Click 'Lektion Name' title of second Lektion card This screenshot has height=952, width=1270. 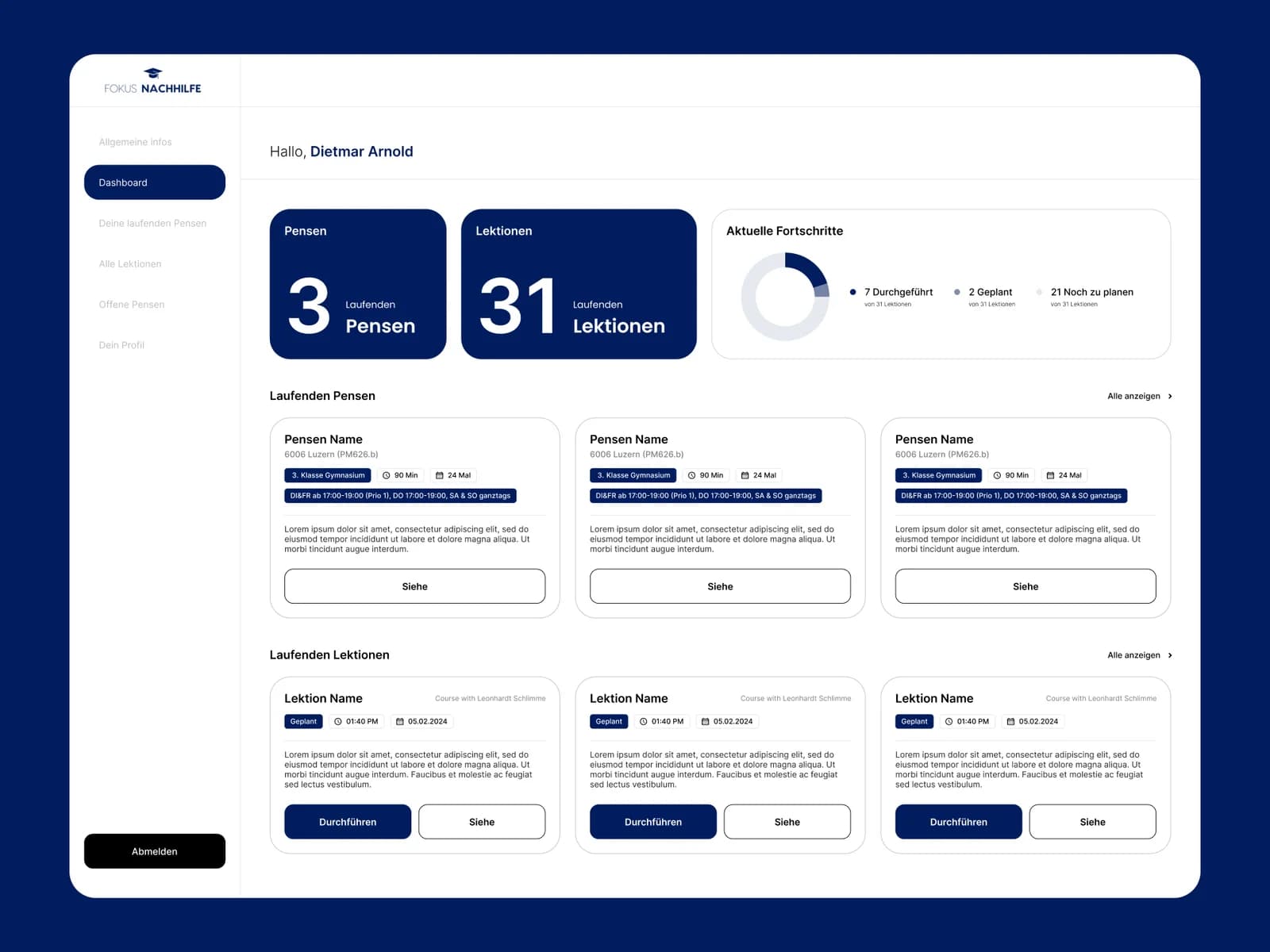[629, 698]
